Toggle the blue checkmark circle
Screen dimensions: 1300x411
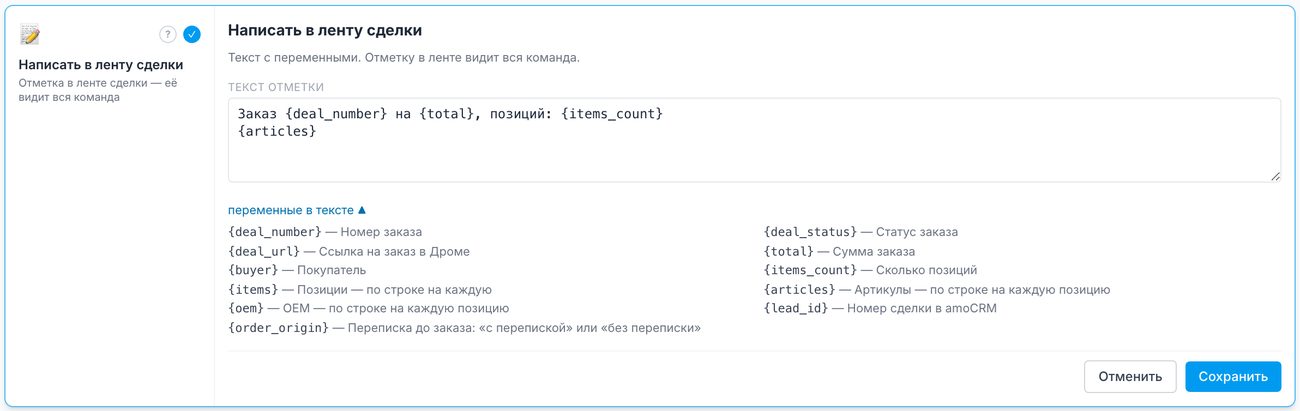click(192, 34)
